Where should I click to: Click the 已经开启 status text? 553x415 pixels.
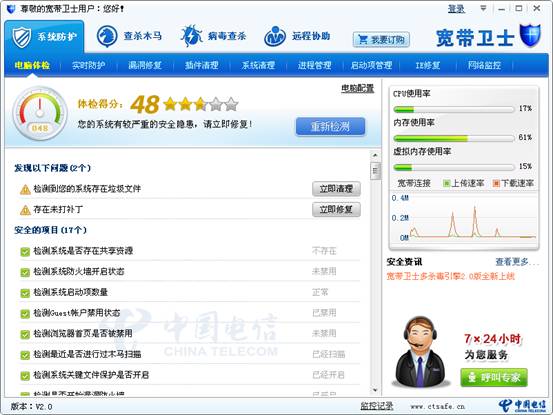pos(328,375)
